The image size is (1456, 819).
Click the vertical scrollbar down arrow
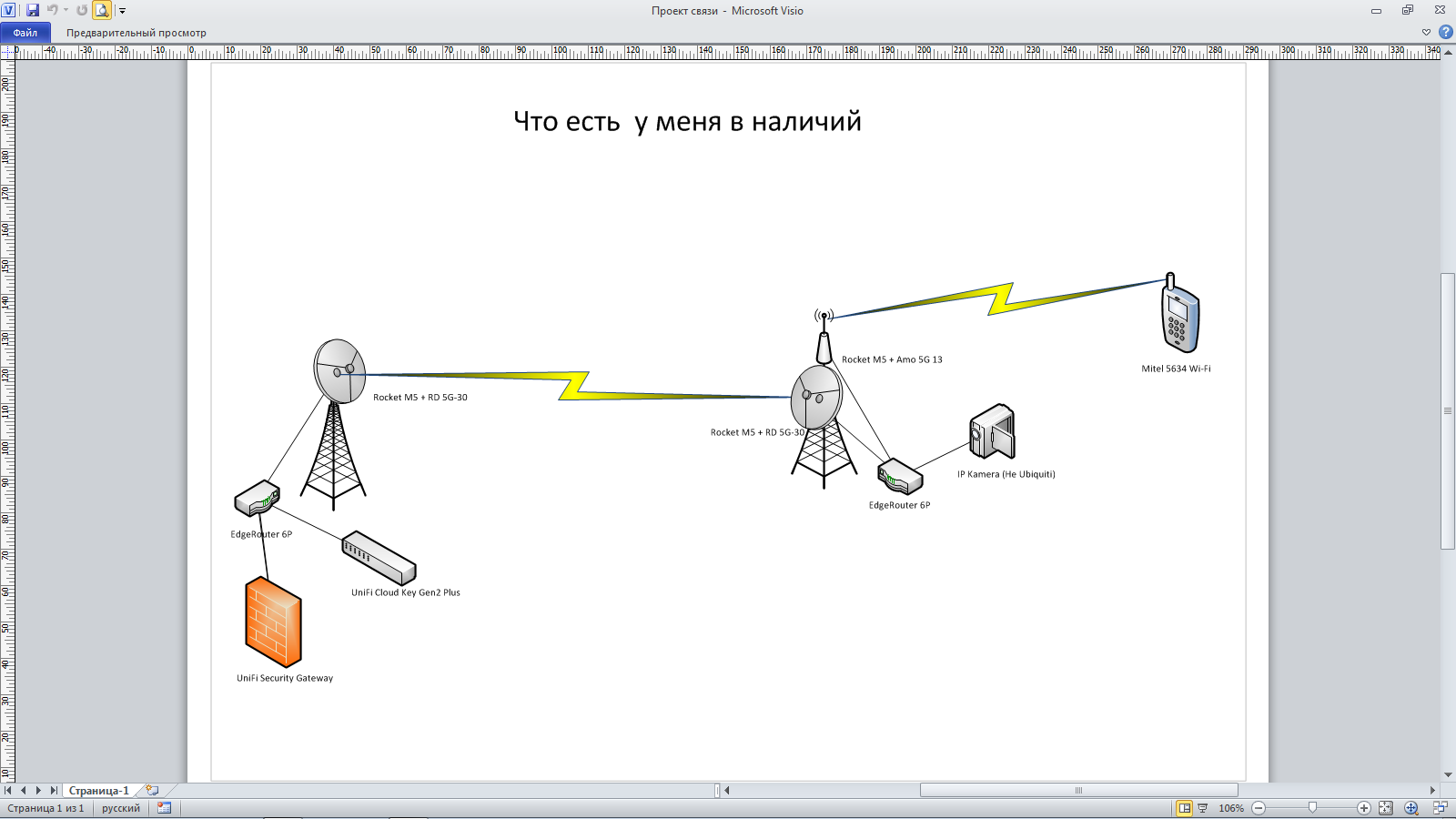[1448, 775]
